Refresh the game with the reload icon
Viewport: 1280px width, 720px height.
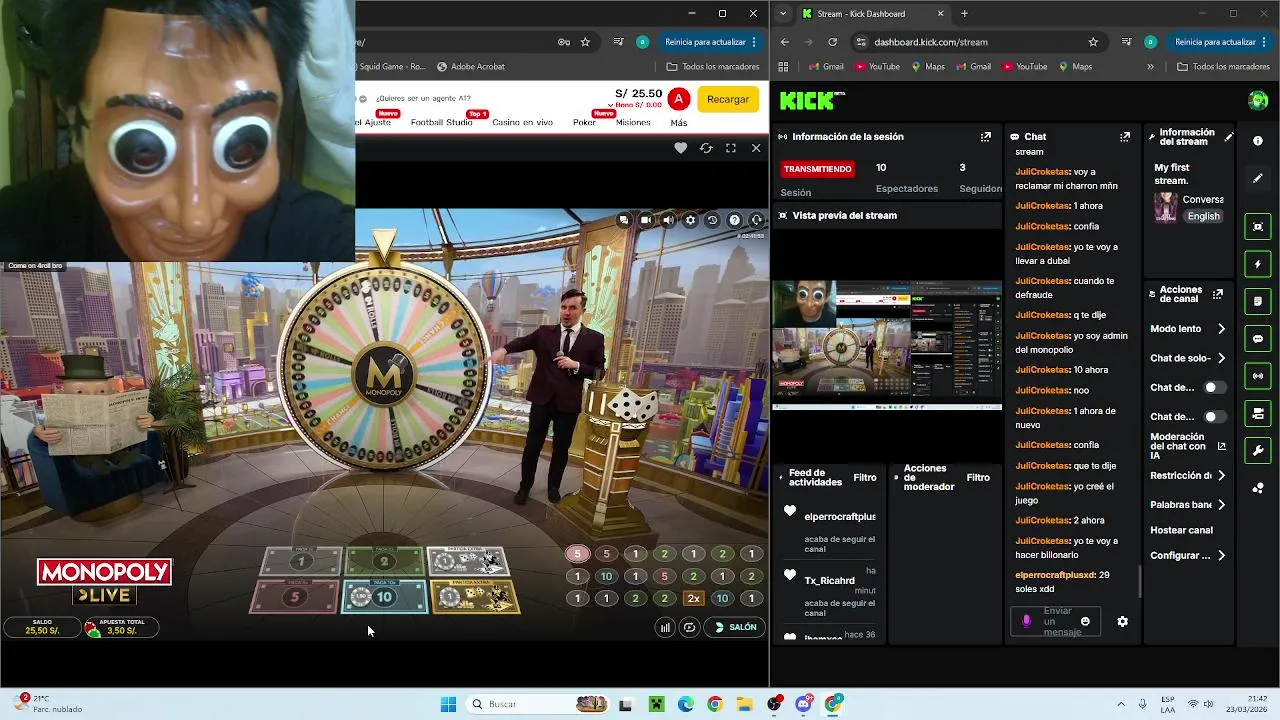coord(706,148)
